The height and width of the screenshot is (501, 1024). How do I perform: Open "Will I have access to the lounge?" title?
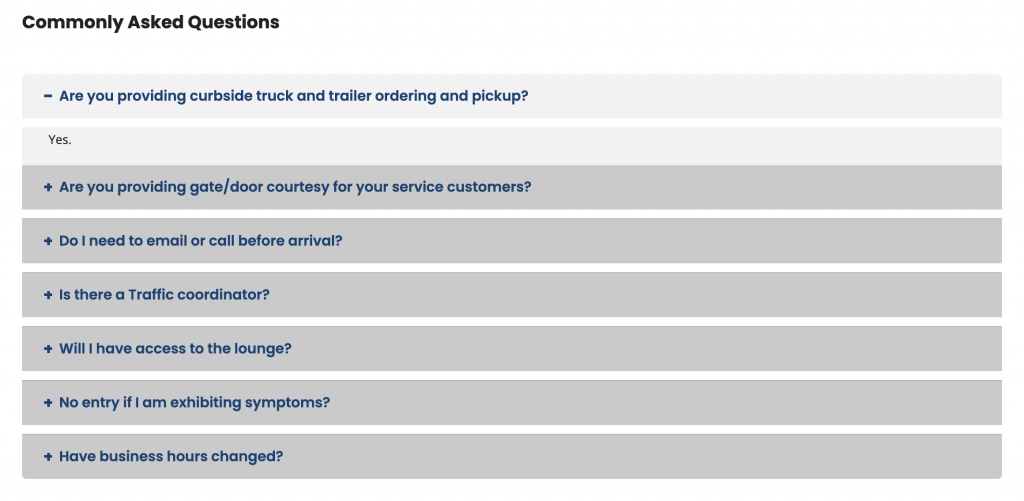pyautogui.click(x=175, y=350)
